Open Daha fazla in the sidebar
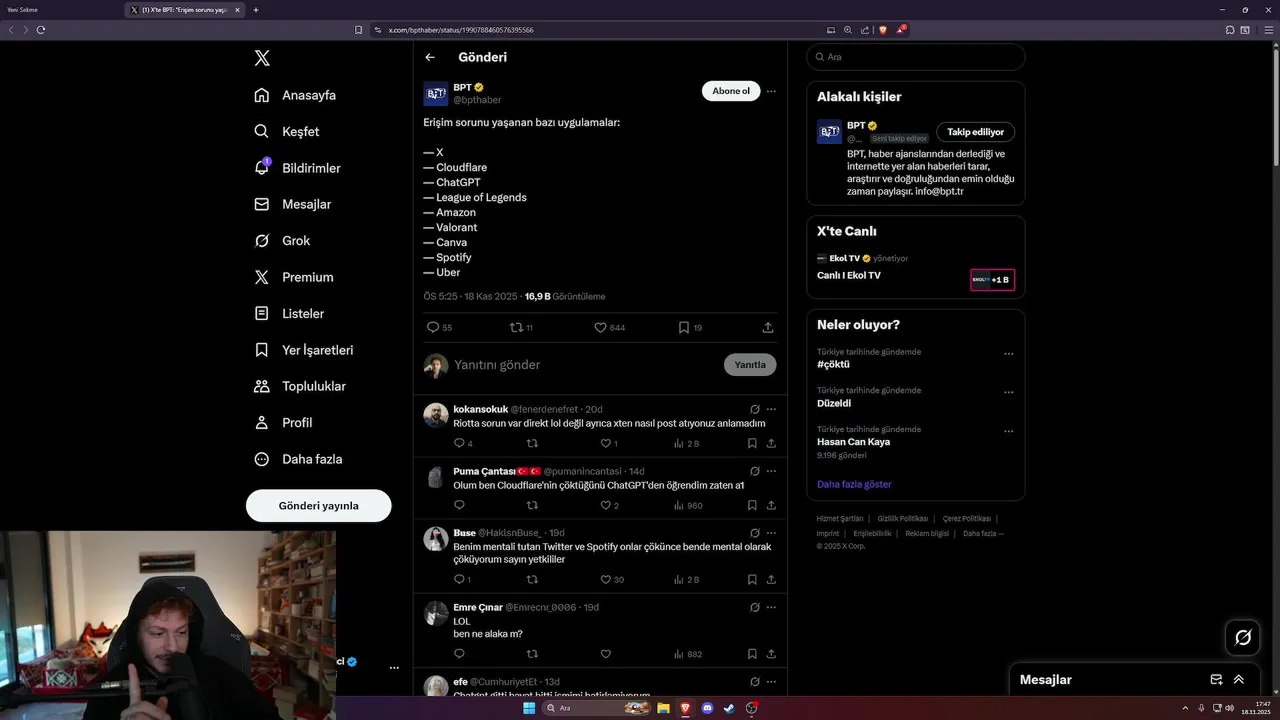Screen dimensions: 1280x720 tap(298, 459)
